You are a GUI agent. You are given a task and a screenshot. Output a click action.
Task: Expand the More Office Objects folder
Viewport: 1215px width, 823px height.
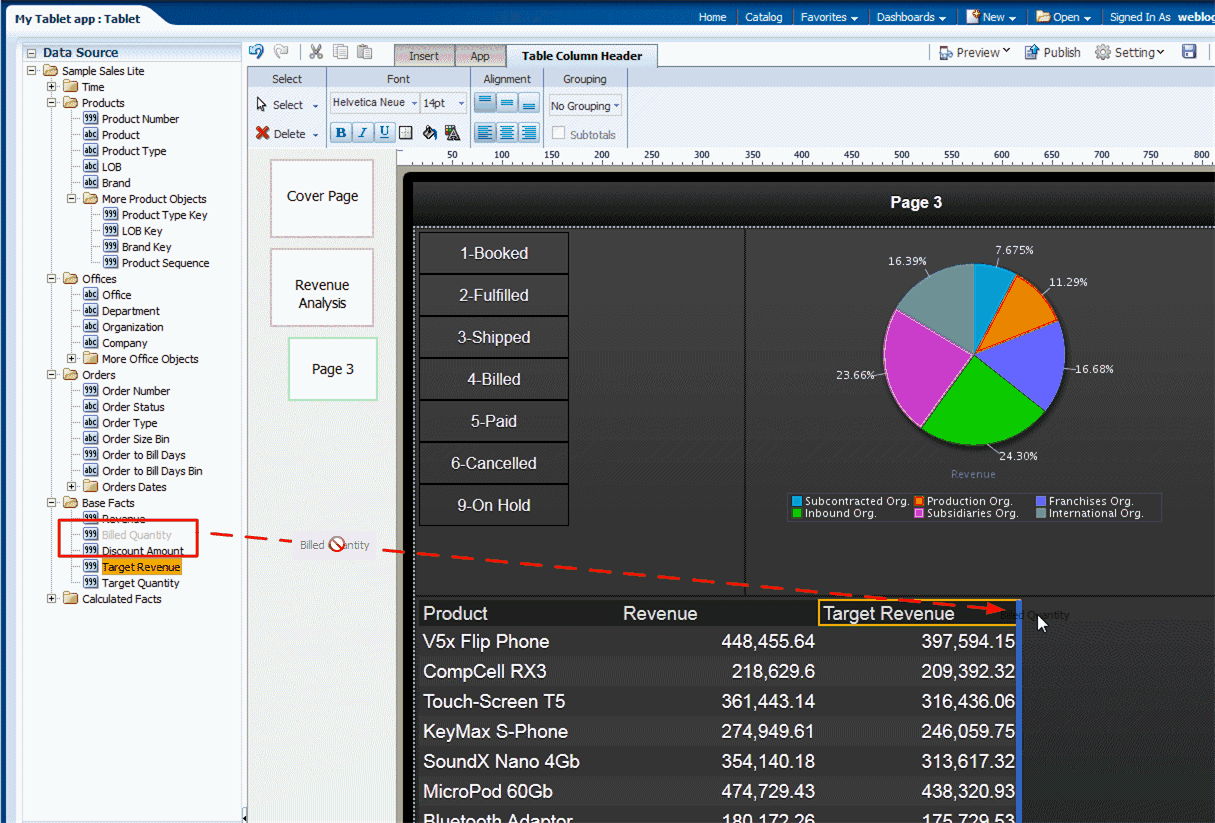click(72, 359)
